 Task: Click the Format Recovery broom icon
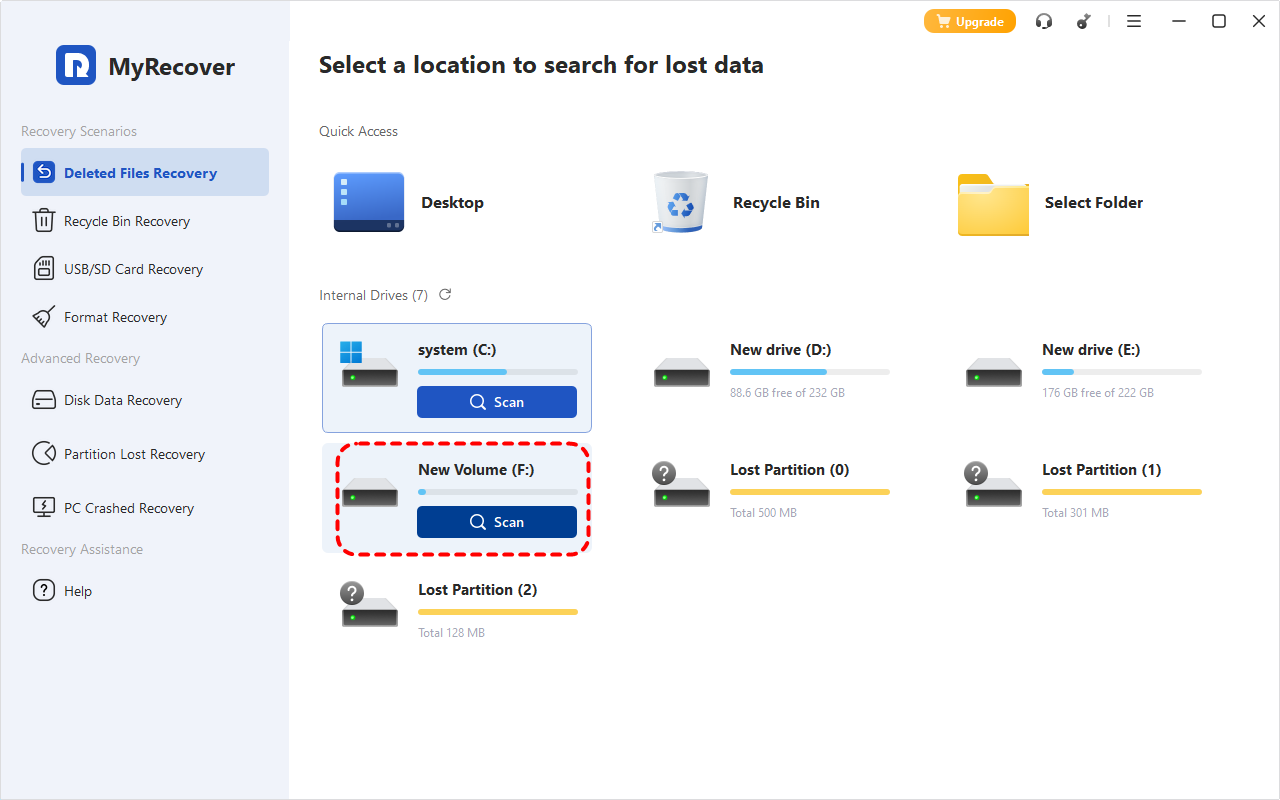coord(44,317)
